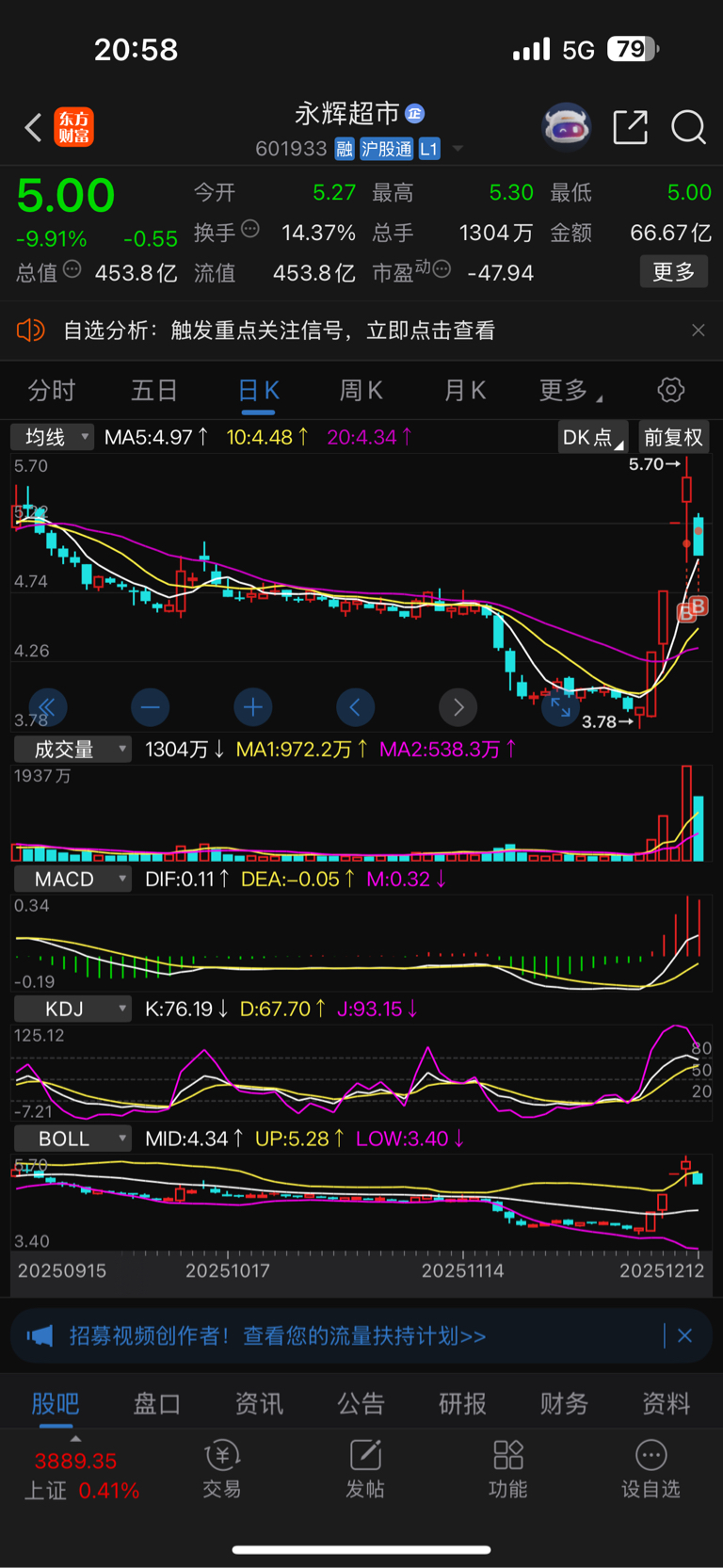Screen dimensions: 723x1568
Task: Tap 20251212 date label
Action: pos(661,1270)
